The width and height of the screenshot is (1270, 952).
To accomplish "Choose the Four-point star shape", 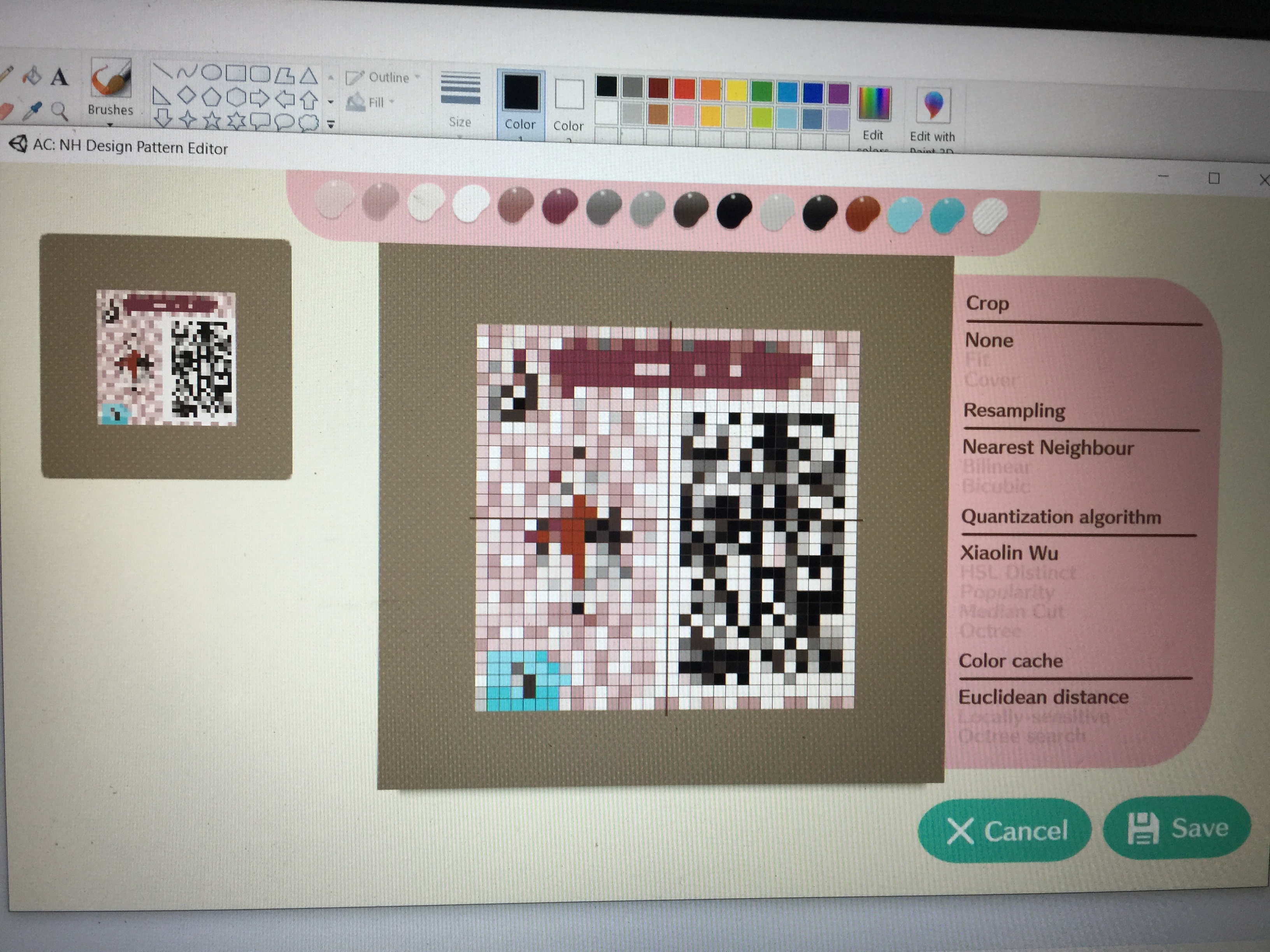I will coord(188,119).
